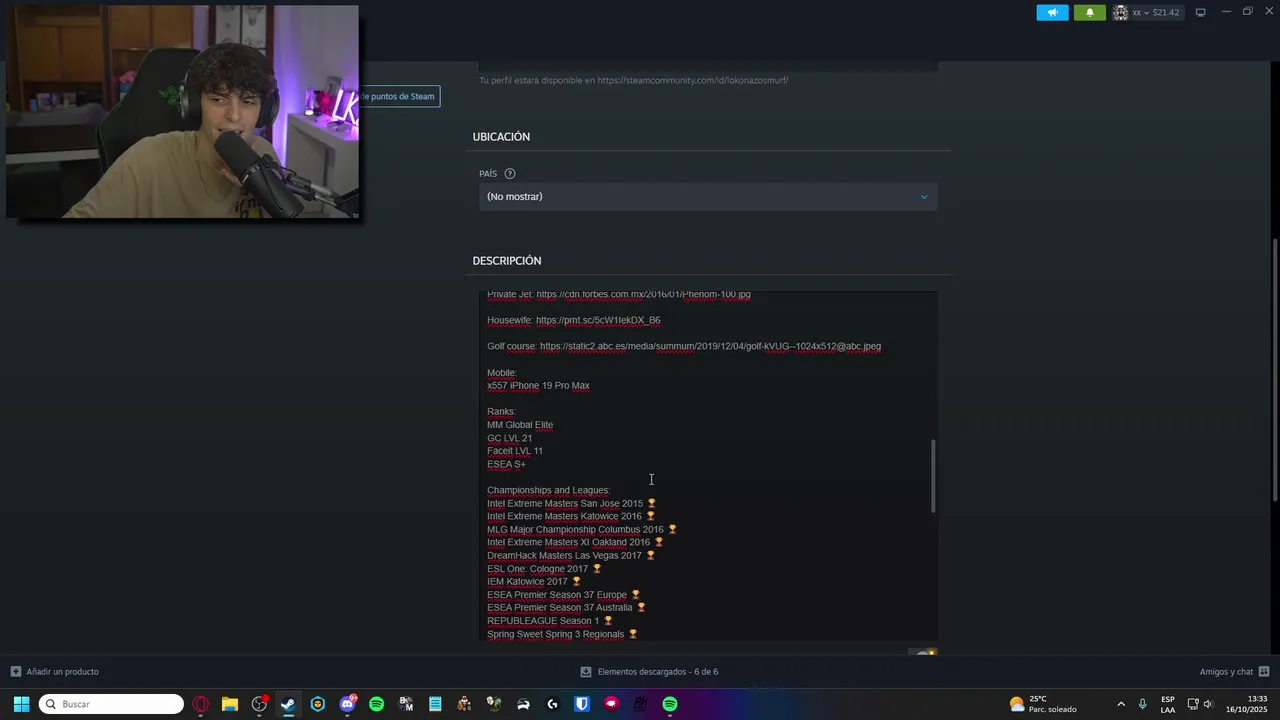Open OBS Studio from taskbar
The width and height of the screenshot is (1280, 720).
pos(259,704)
